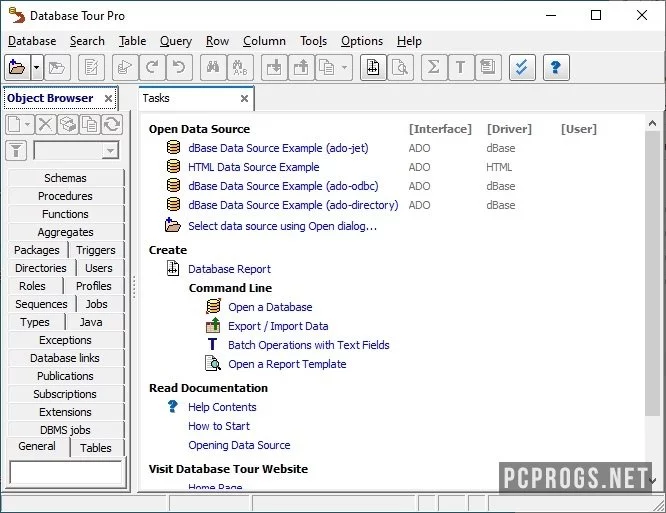Click the Export / Import Data link
Viewport: 666px width, 513px height.
pyautogui.click(x=278, y=326)
